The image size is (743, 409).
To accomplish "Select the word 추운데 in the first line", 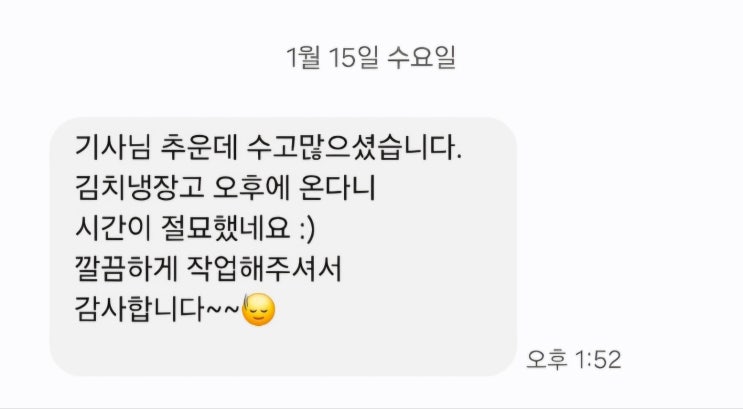I will click(x=199, y=147).
